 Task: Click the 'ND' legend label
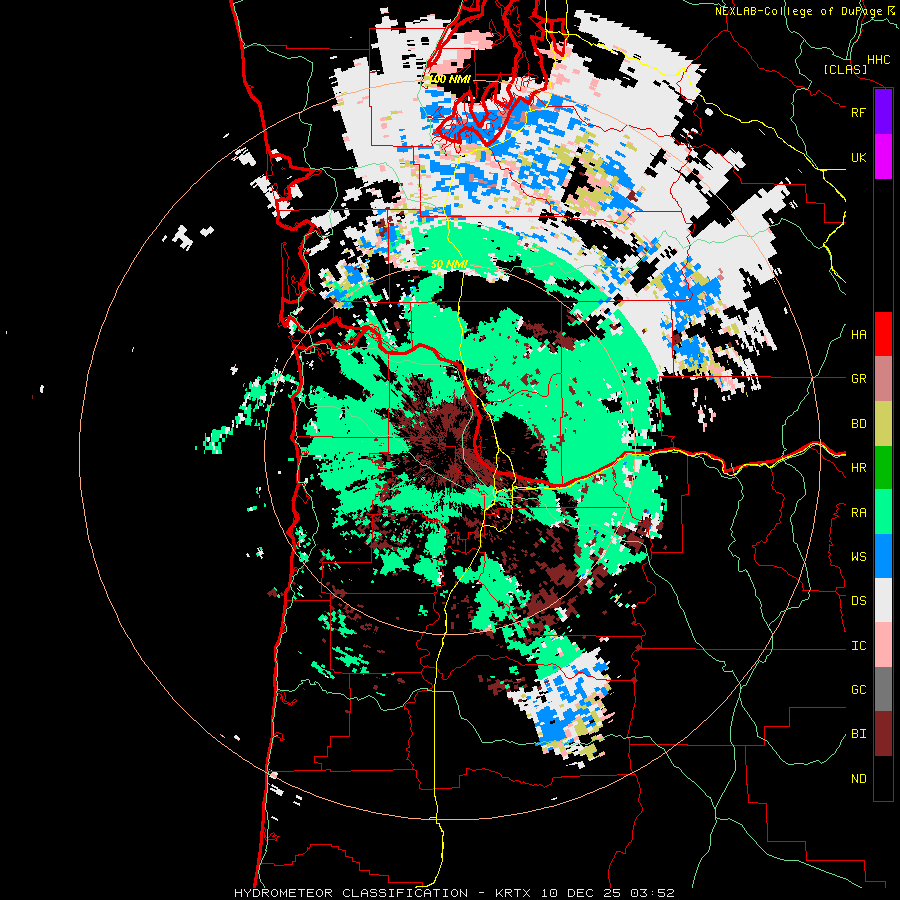click(859, 779)
